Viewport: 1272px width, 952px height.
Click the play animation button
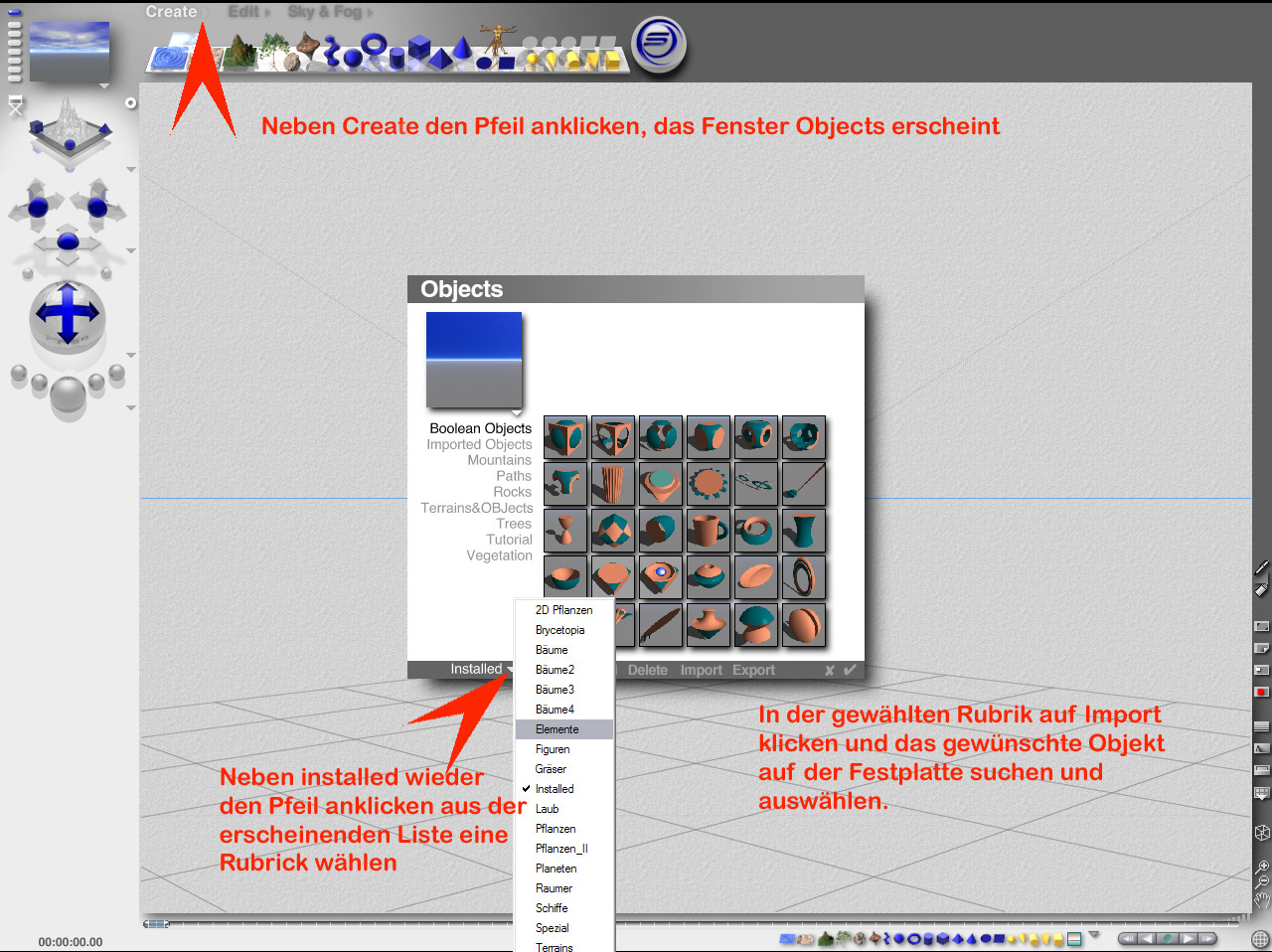coord(1189,938)
